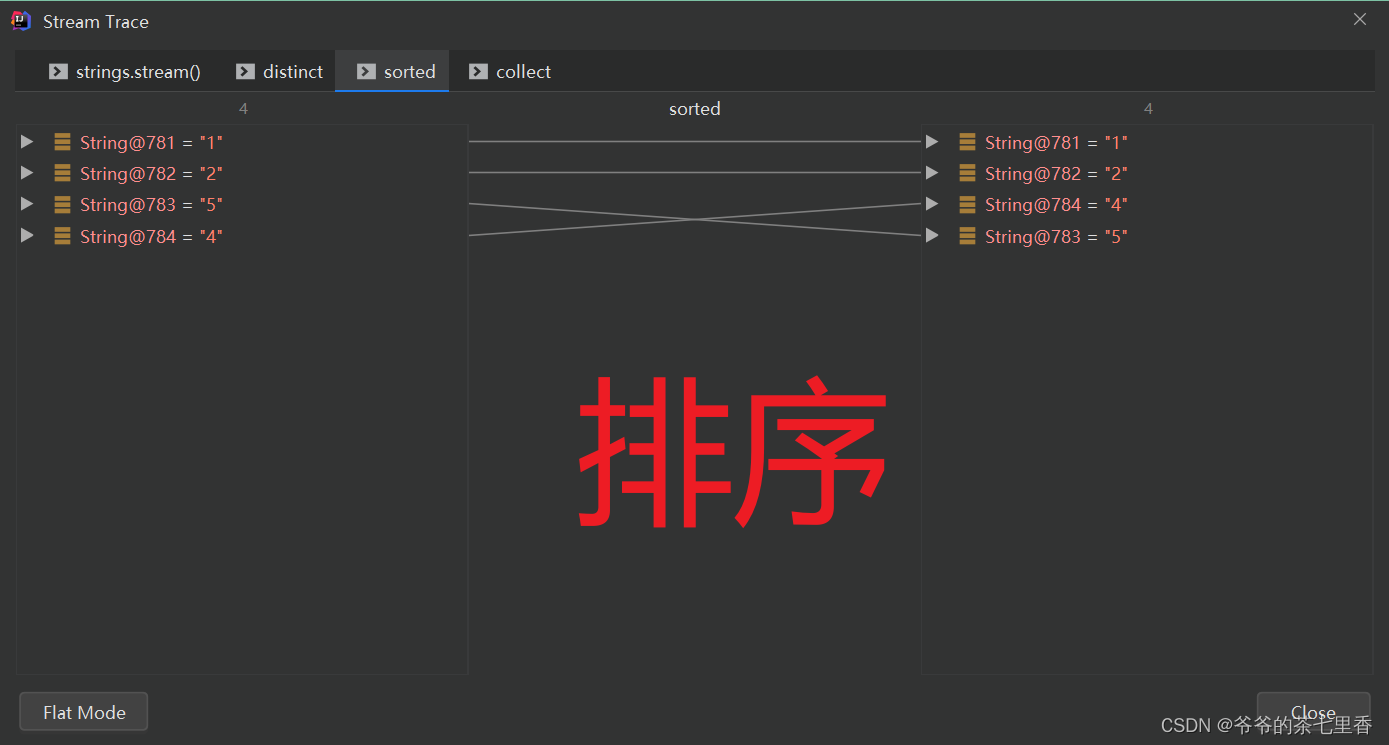Click object icon of left String@782
The height and width of the screenshot is (745, 1389).
(62, 173)
